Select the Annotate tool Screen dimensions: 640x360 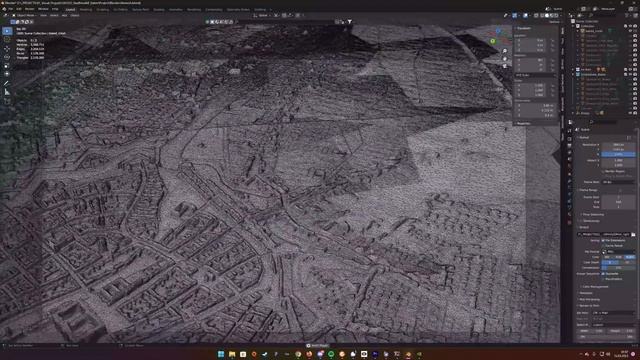7,83
